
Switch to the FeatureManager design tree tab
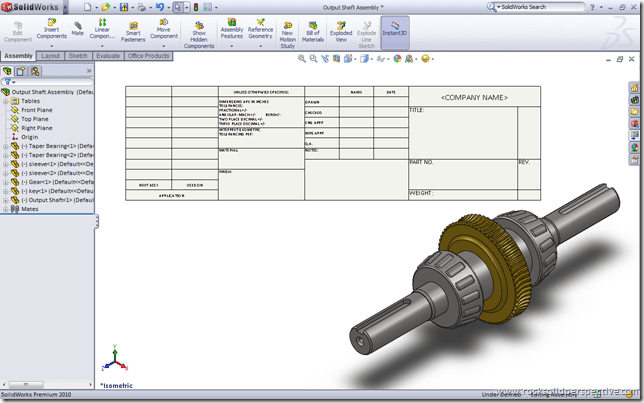click(x=7, y=71)
